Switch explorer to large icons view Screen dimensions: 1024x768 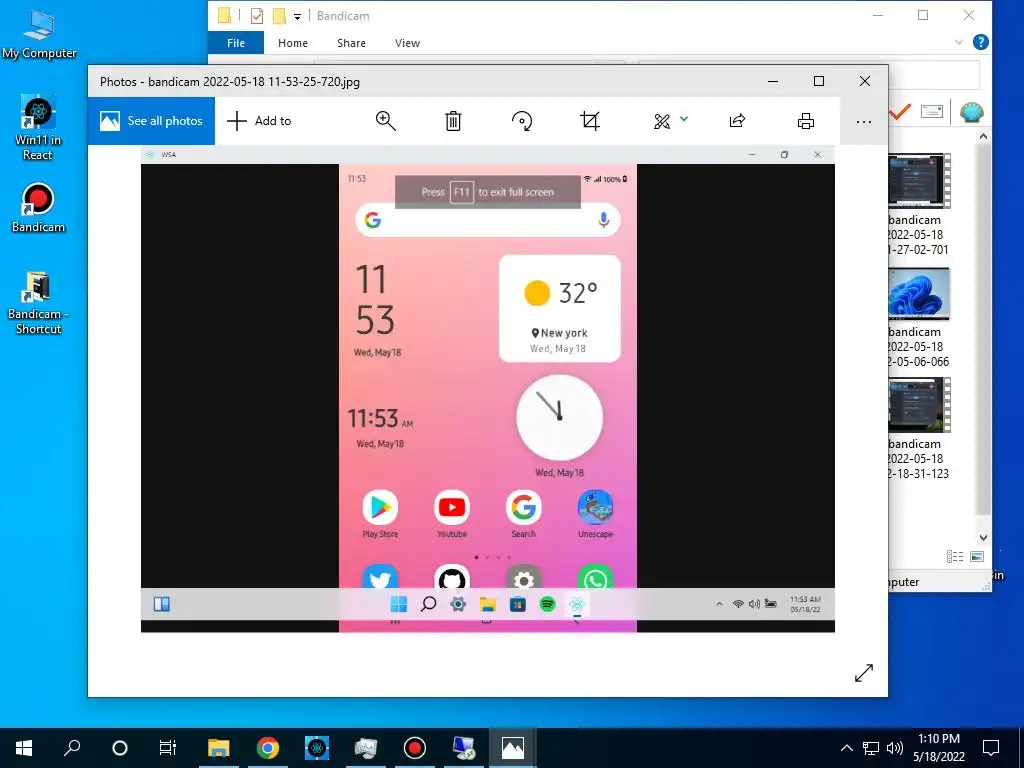(977, 556)
